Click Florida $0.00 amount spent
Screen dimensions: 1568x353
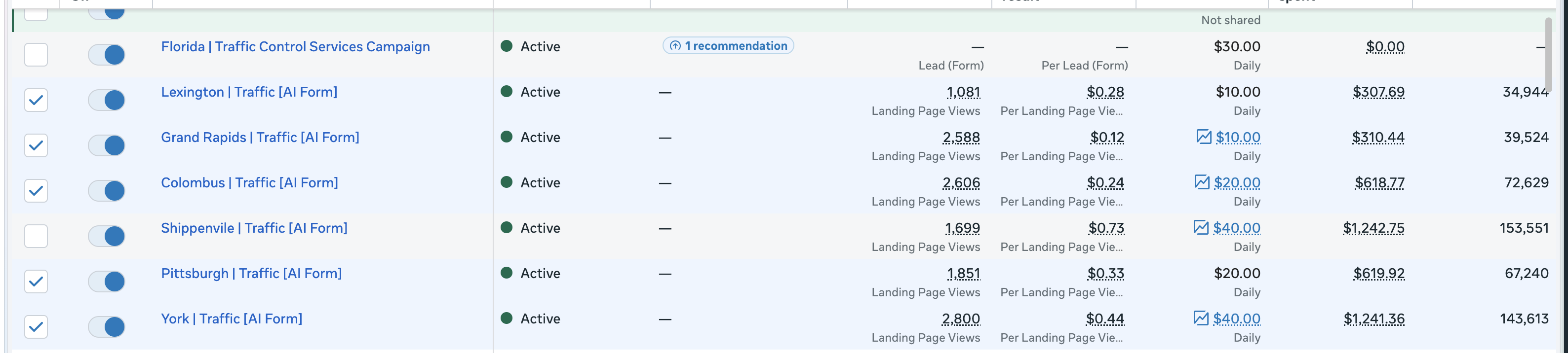(1385, 47)
